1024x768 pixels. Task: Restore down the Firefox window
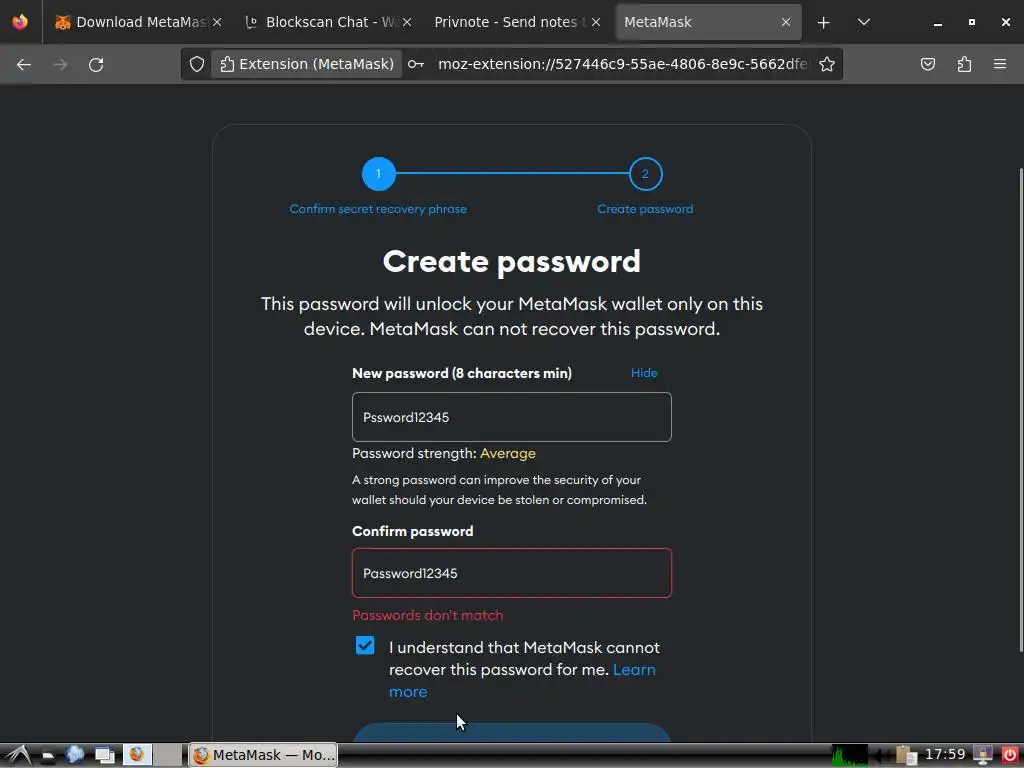click(972, 22)
